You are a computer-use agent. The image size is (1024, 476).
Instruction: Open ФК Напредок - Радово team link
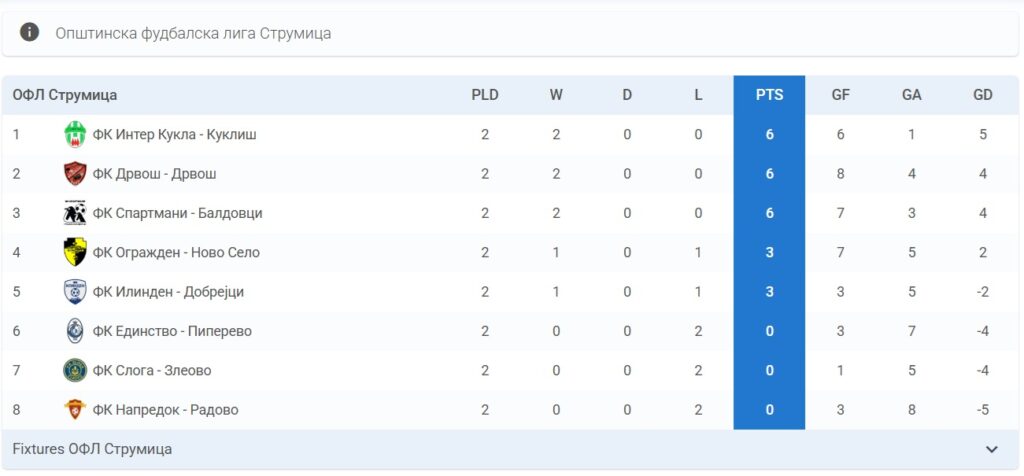point(165,410)
